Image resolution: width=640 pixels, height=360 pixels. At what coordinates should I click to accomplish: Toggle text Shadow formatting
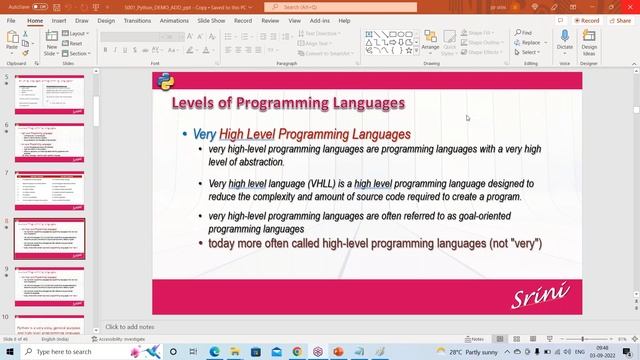pyautogui.click(x=135, y=50)
